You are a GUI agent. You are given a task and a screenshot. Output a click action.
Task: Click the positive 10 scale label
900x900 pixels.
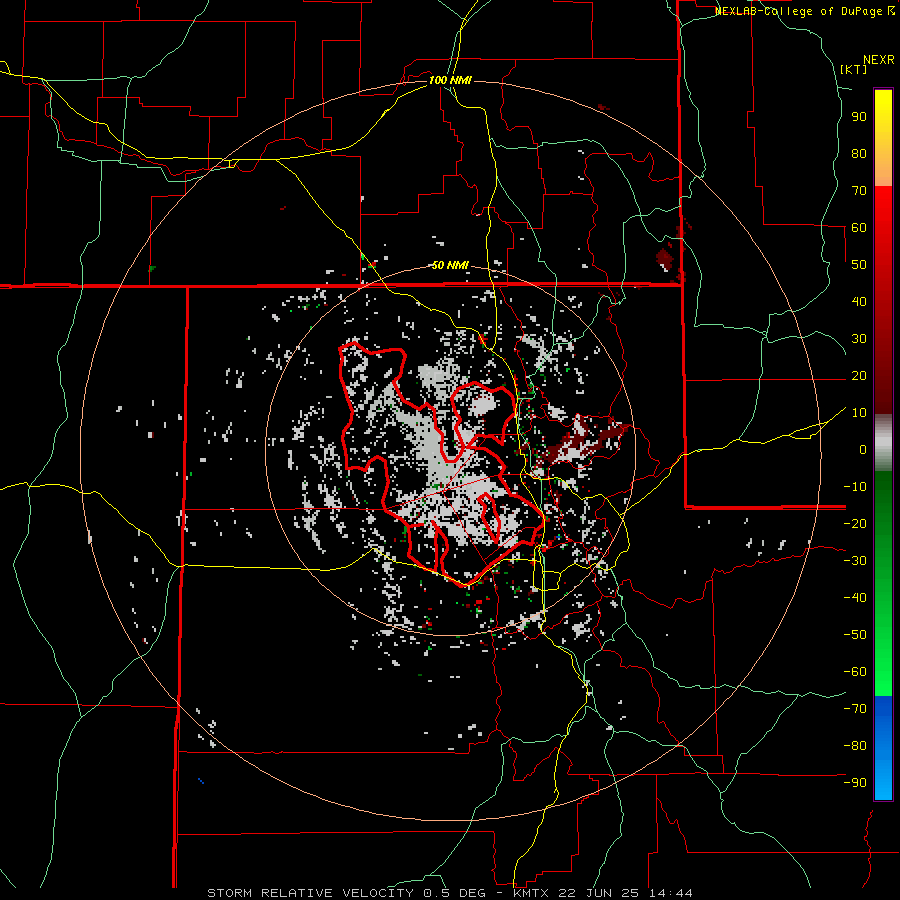click(859, 413)
